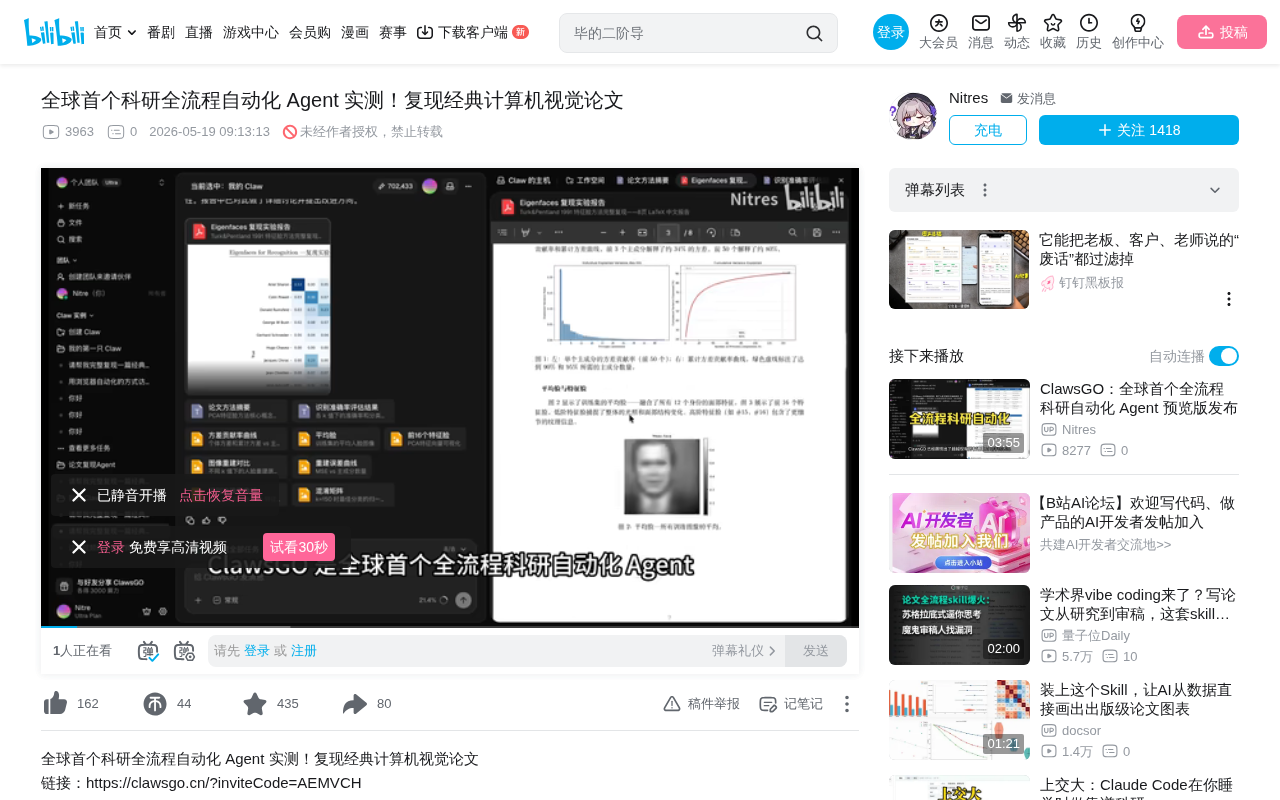The image size is (1280, 800).
Task: Toggle danmaku display switch
Action: pyautogui.click(x=148, y=651)
